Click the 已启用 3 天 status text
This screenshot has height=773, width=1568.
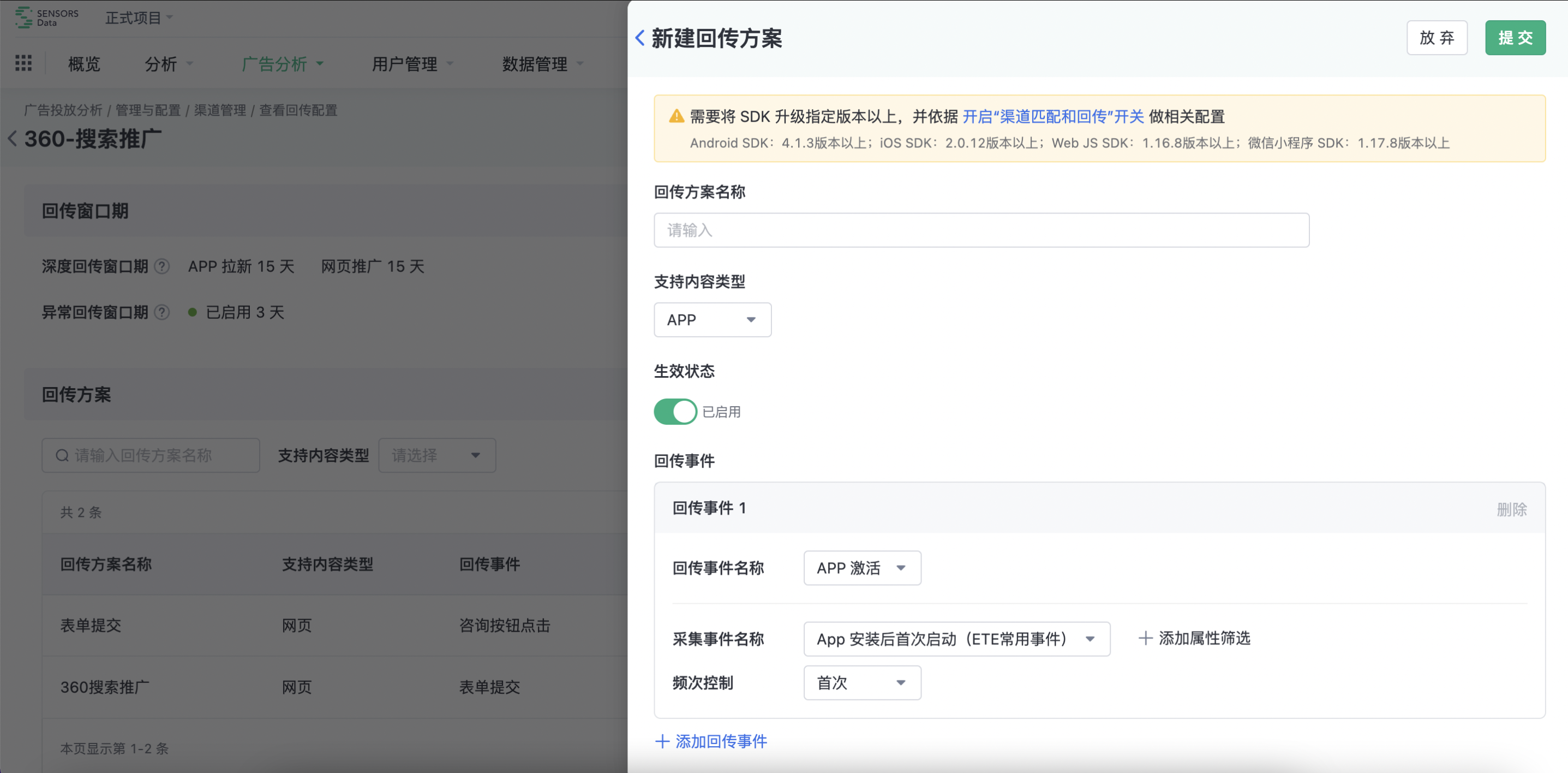point(245,312)
